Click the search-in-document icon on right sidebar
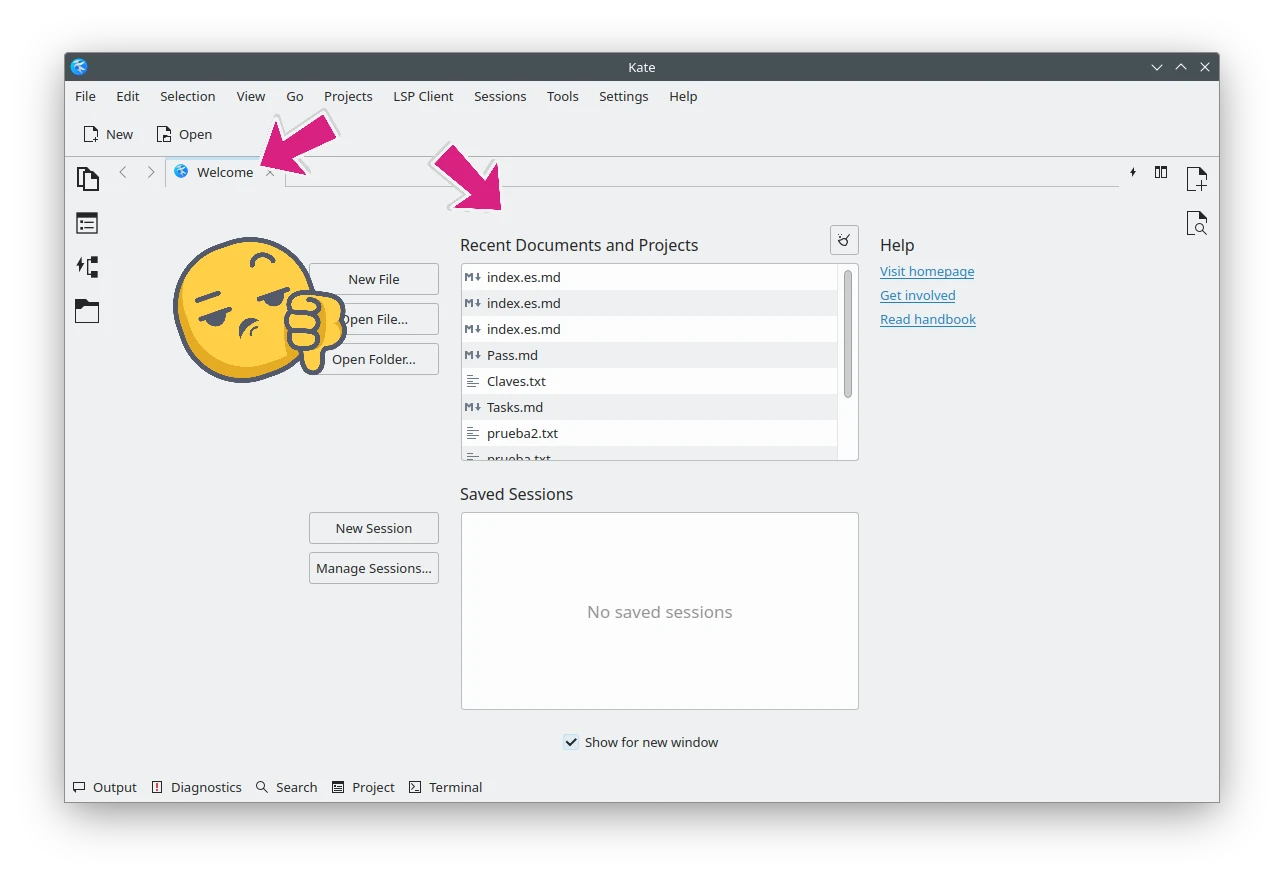Image resolution: width=1284 pixels, height=879 pixels. coord(1196,223)
